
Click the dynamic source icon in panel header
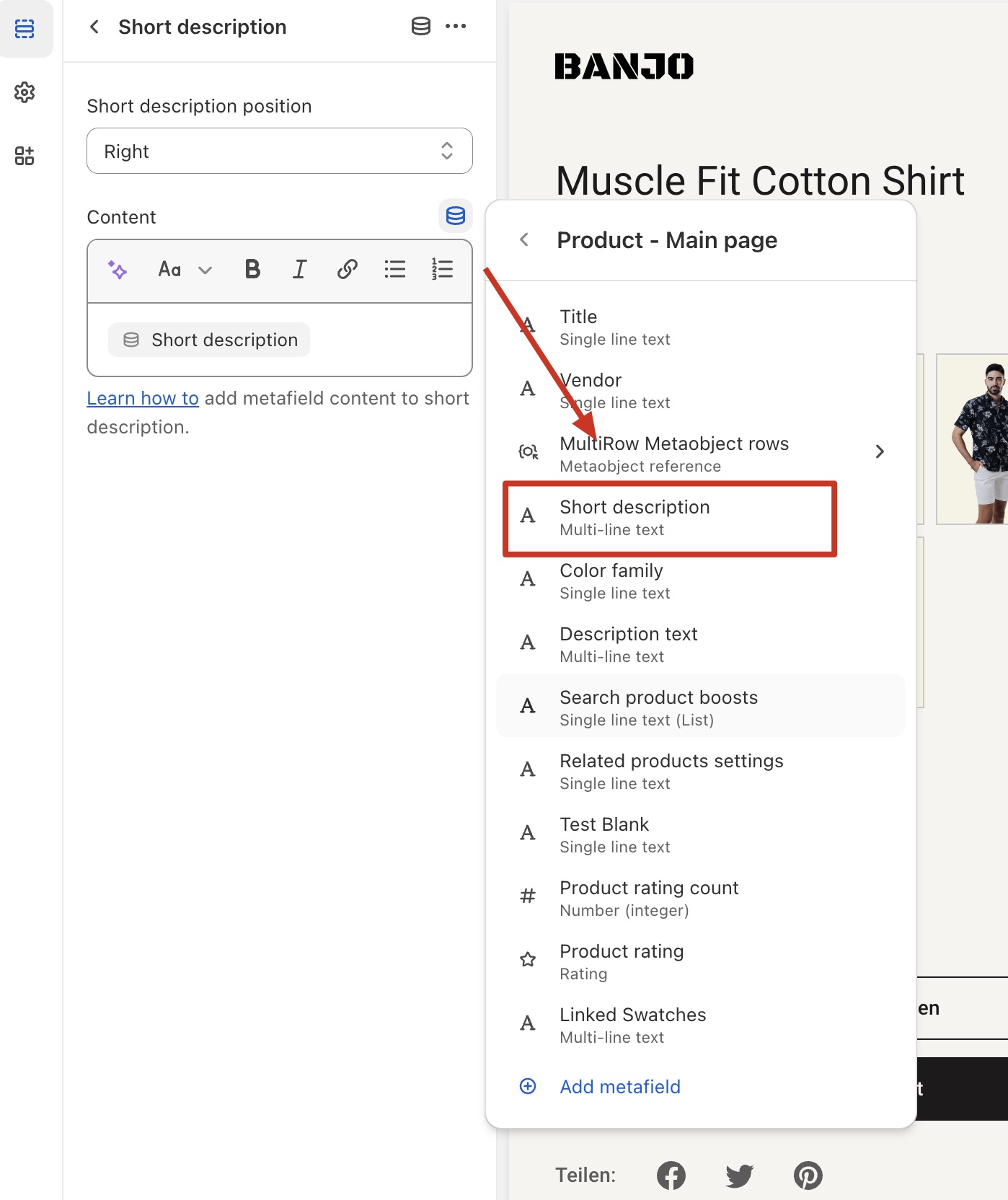coord(421,27)
